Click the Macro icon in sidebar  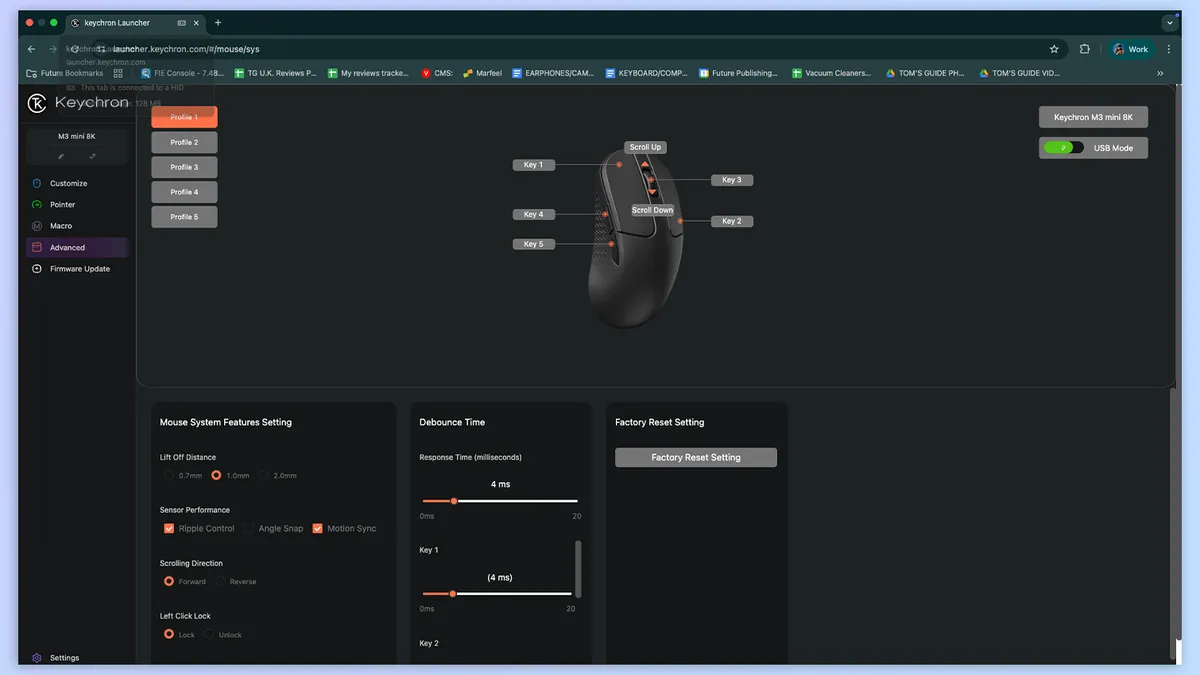pos(37,226)
